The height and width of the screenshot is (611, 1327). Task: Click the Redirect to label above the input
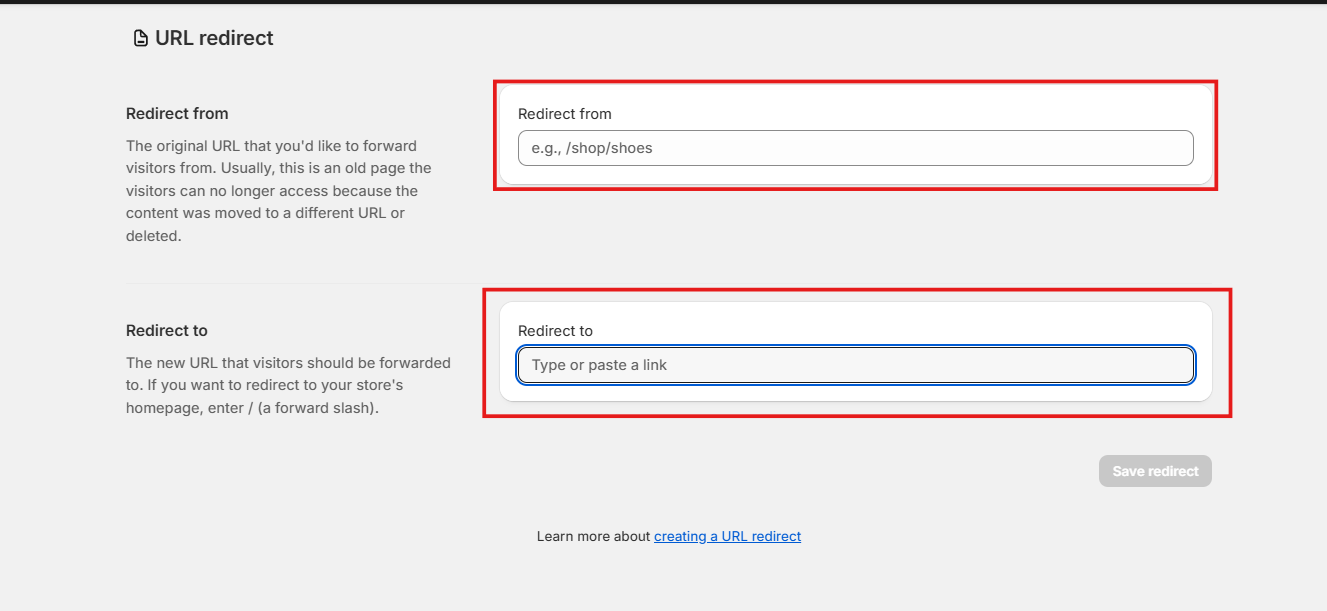(x=555, y=331)
